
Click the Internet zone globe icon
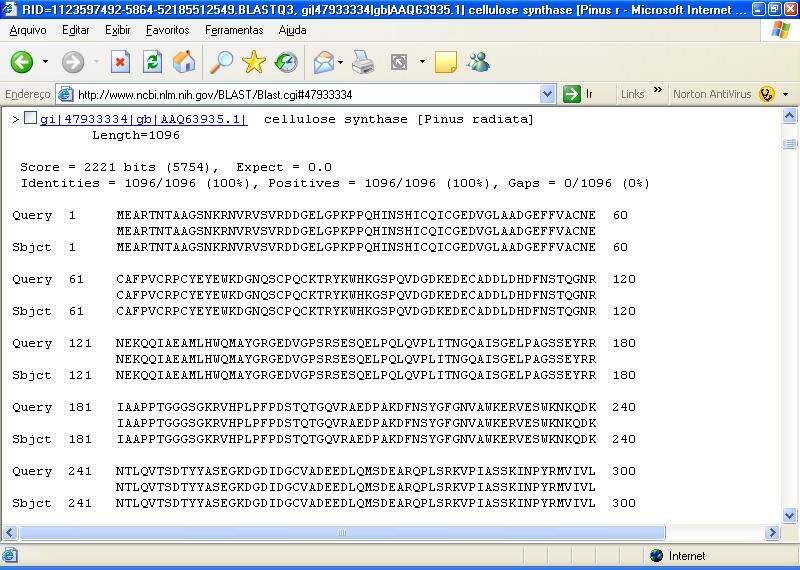tap(657, 555)
